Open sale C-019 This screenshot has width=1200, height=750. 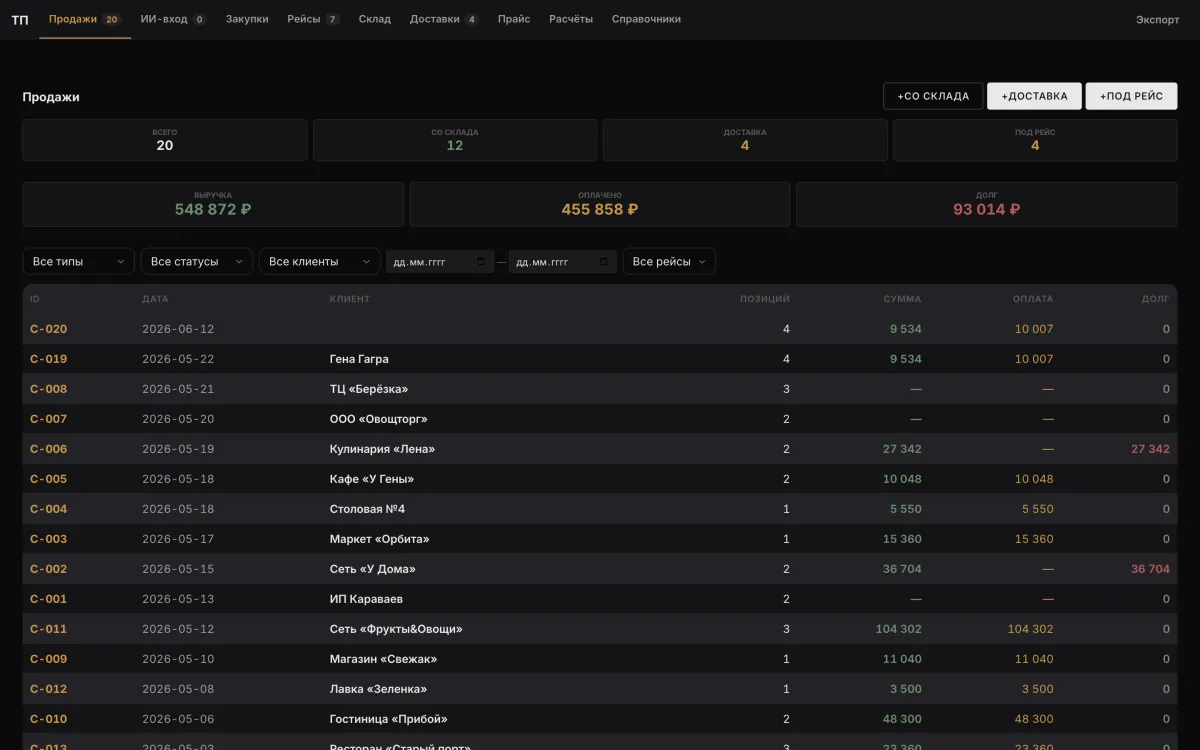[x=49, y=359]
